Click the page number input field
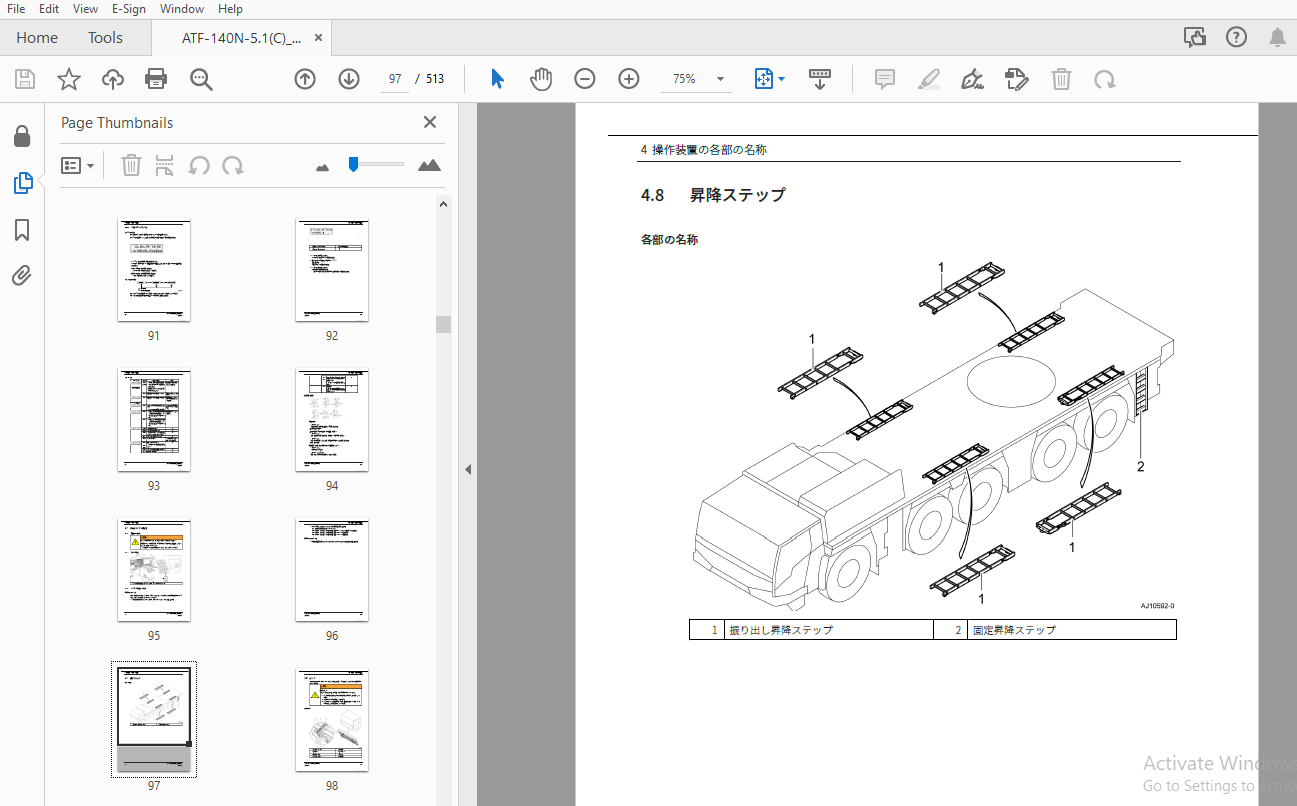 click(x=395, y=79)
